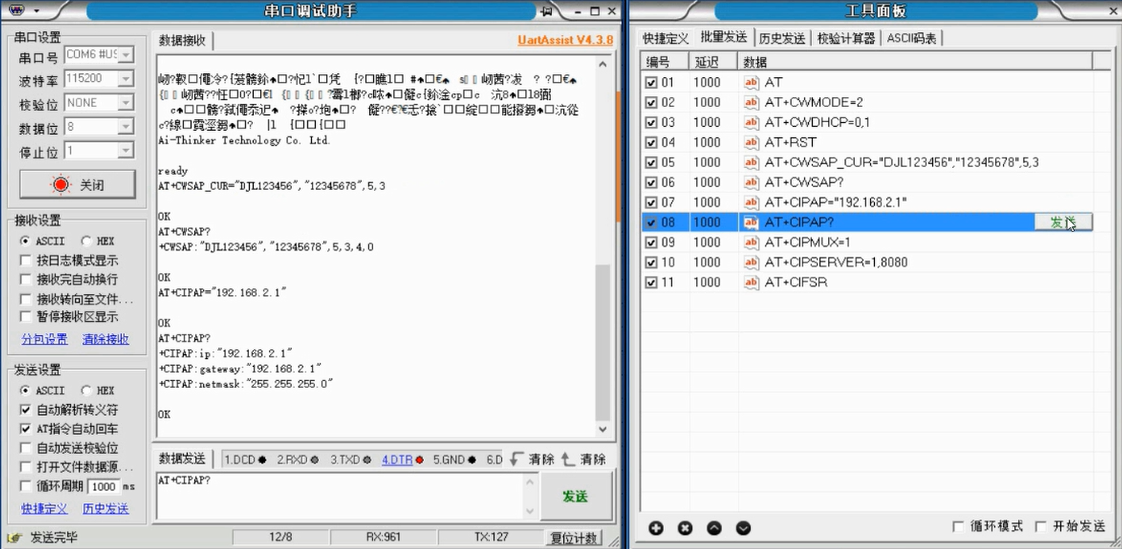Open the data bits 8 dropdown

pyautogui.click(x=126, y=127)
